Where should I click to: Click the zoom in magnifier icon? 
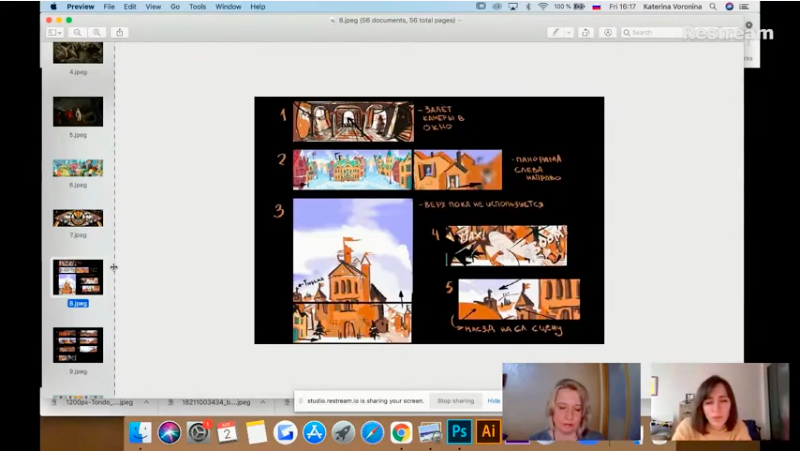tap(96, 32)
